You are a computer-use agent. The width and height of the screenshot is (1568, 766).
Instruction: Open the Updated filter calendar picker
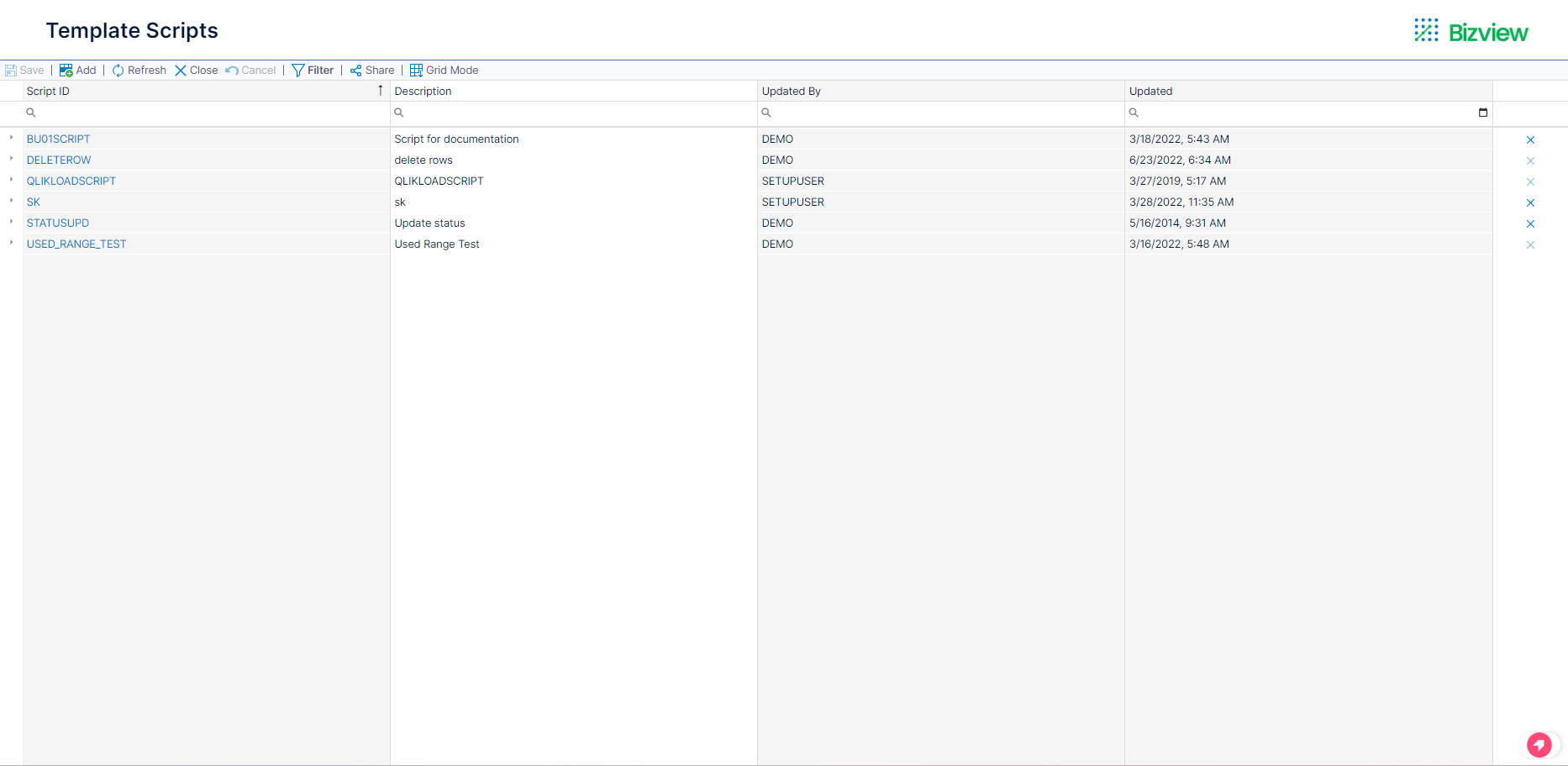coord(1483,113)
